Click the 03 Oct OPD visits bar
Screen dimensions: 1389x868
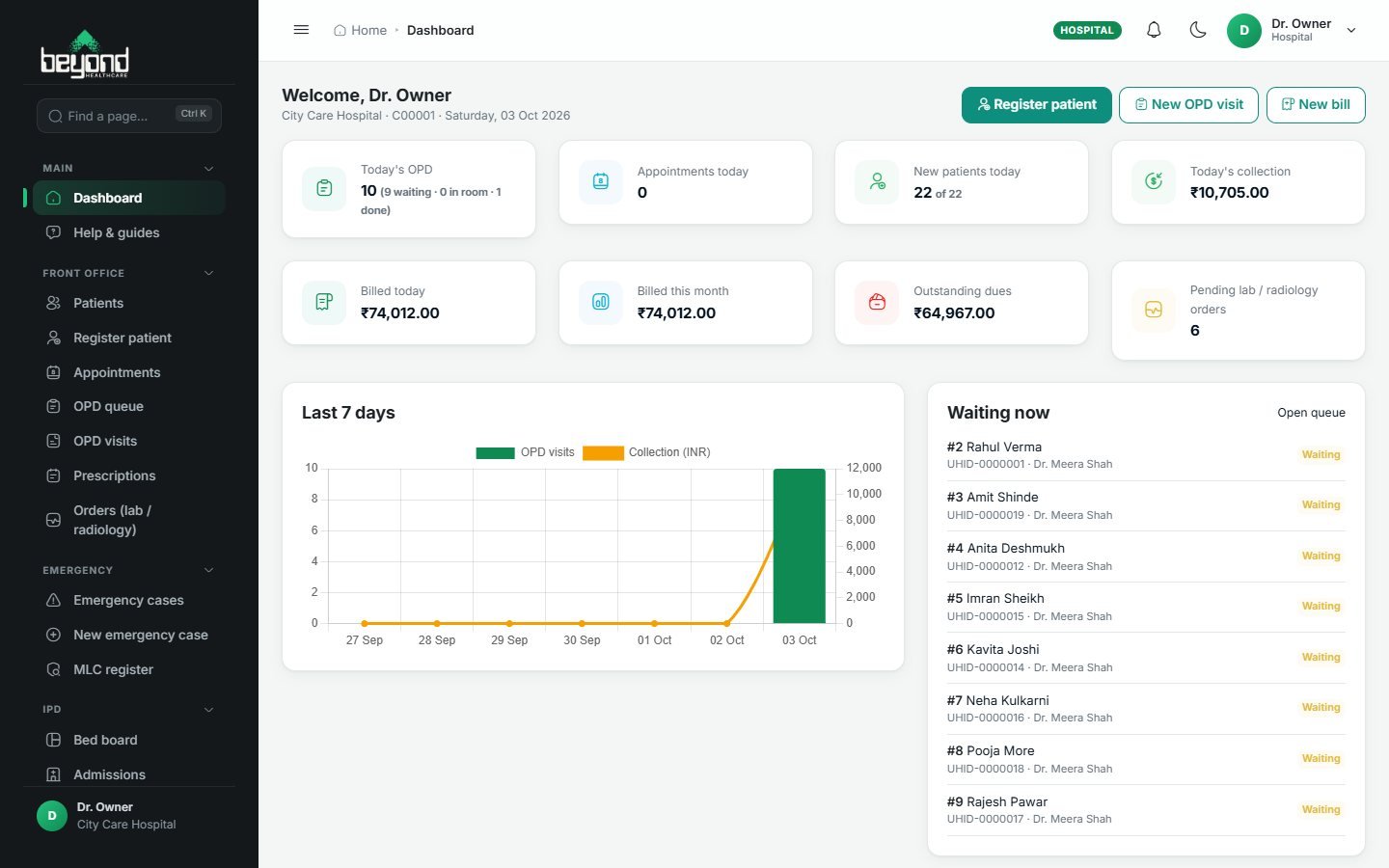(x=800, y=546)
